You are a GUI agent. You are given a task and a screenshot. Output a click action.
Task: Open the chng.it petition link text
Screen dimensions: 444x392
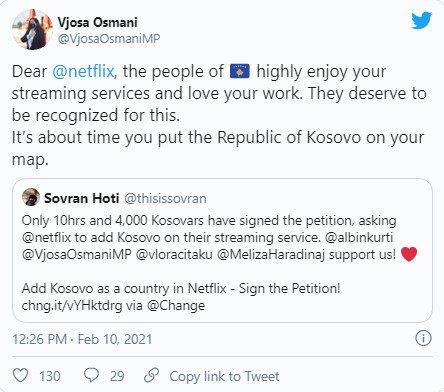(72, 305)
